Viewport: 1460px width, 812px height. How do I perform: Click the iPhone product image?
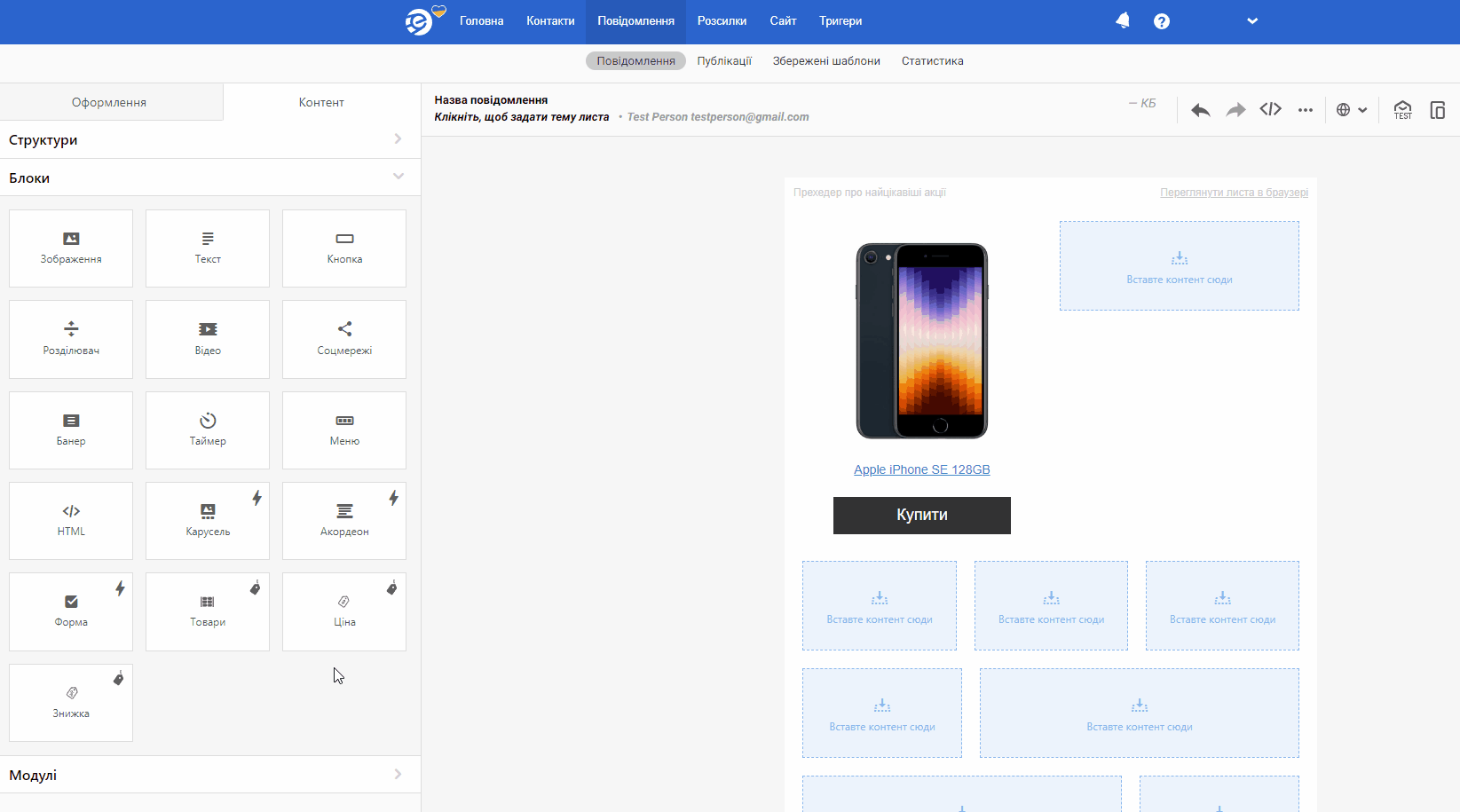tap(922, 341)
